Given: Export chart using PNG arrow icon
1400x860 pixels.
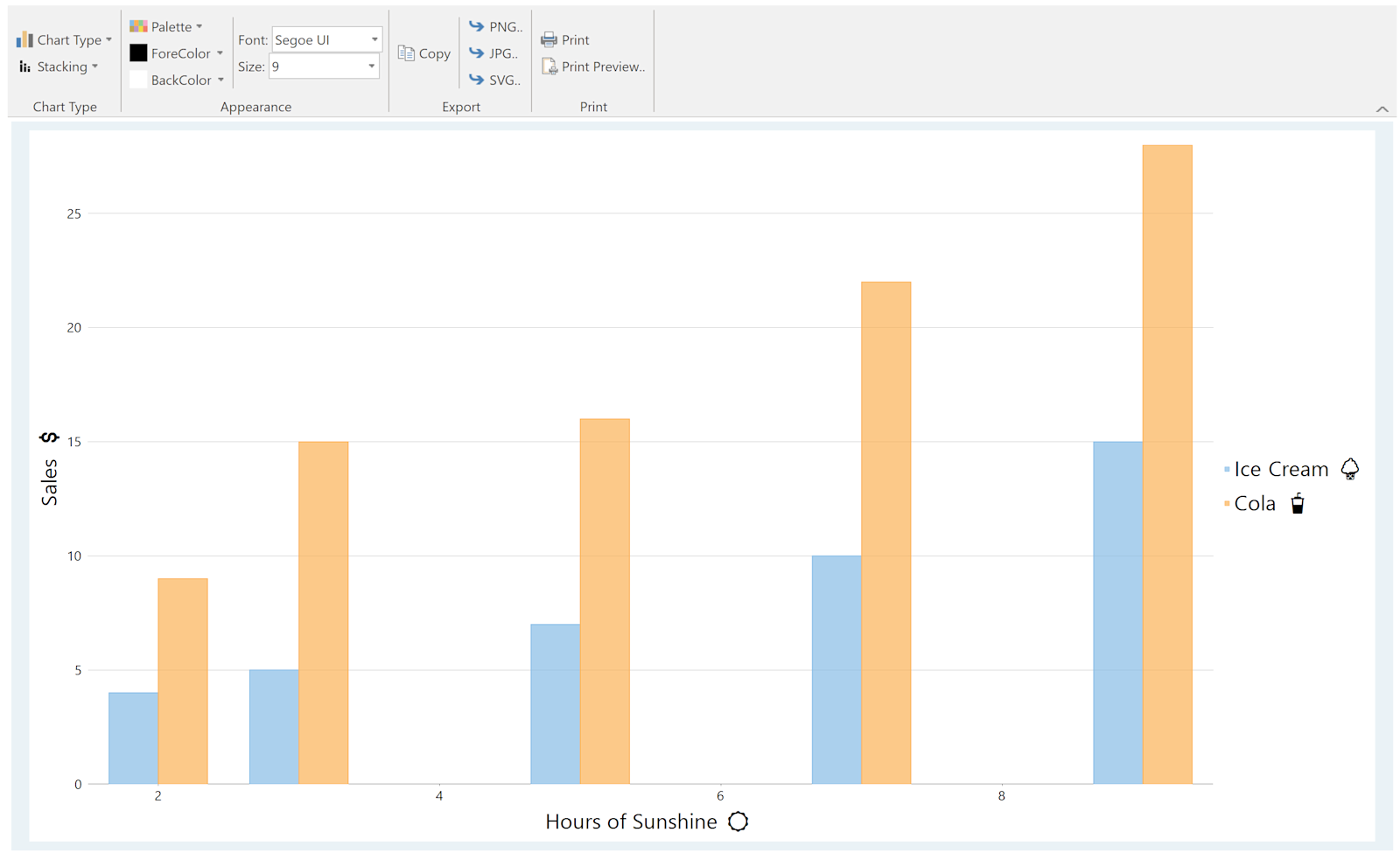Looking at the screenshot, I should click(476, 26).
